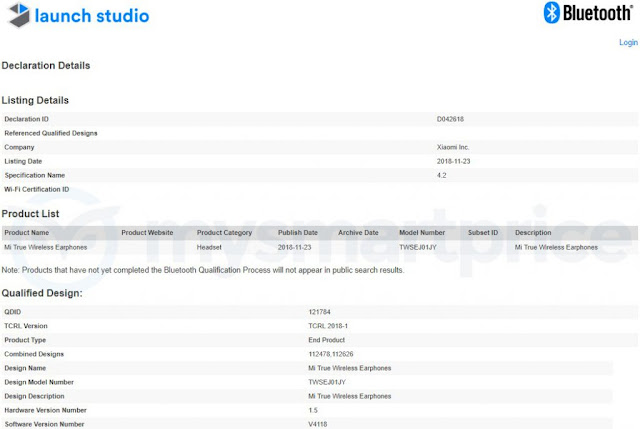Click the Wi-Fi Certification ID label

click(37, 189)
